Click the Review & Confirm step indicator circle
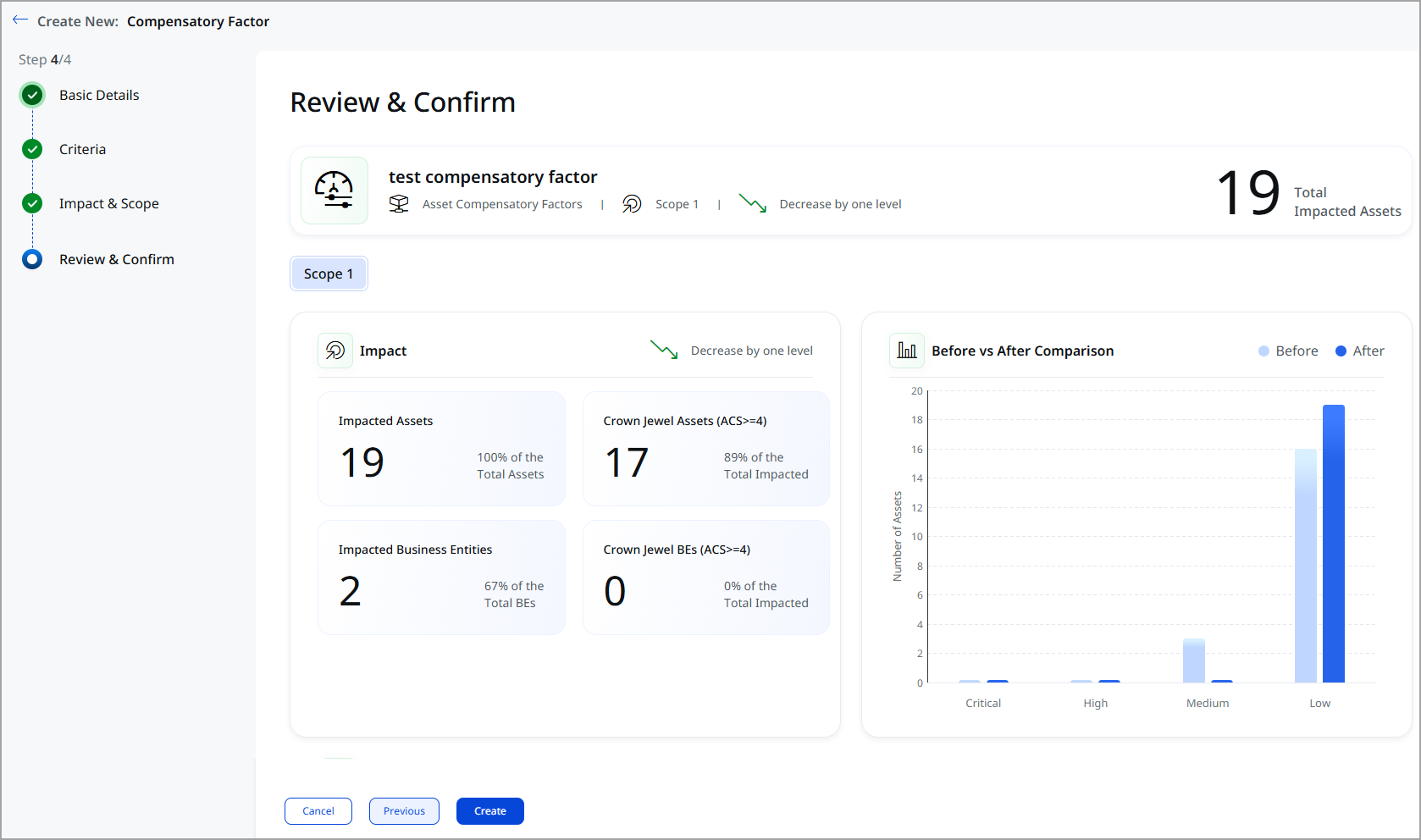 tap(31, 258)
